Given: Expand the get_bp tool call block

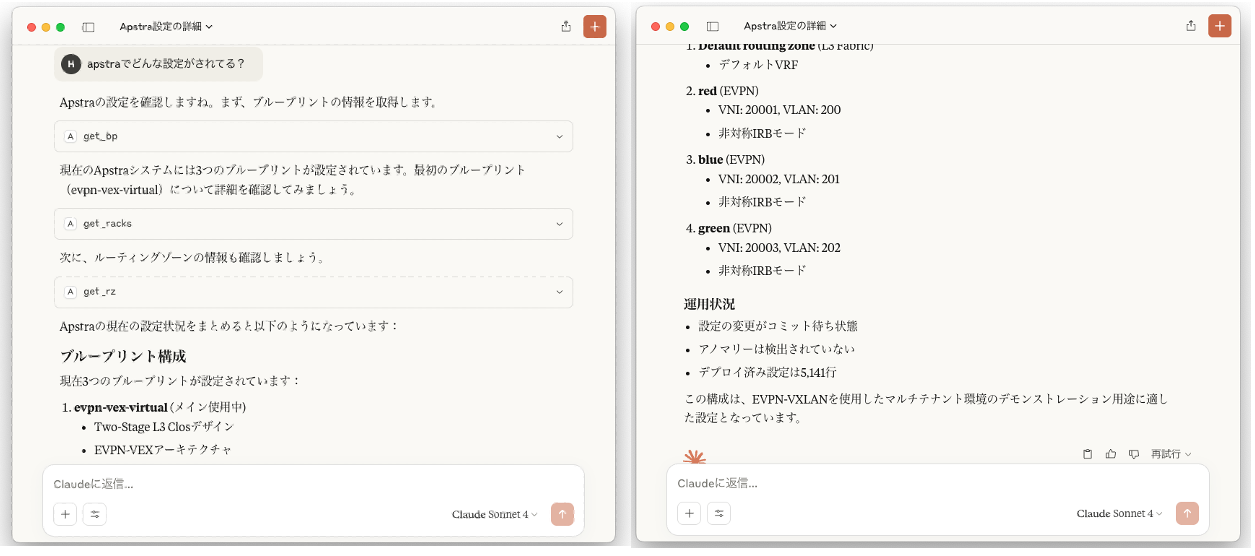Looking at the screenshot, I should (313, 136).
